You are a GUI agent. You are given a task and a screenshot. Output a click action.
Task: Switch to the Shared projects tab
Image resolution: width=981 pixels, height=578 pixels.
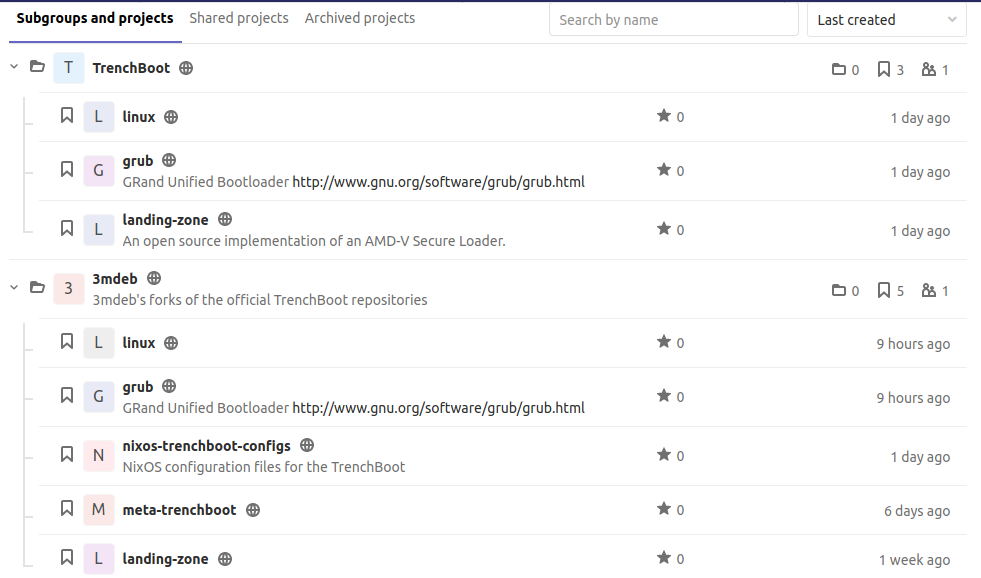click(239, 17)
